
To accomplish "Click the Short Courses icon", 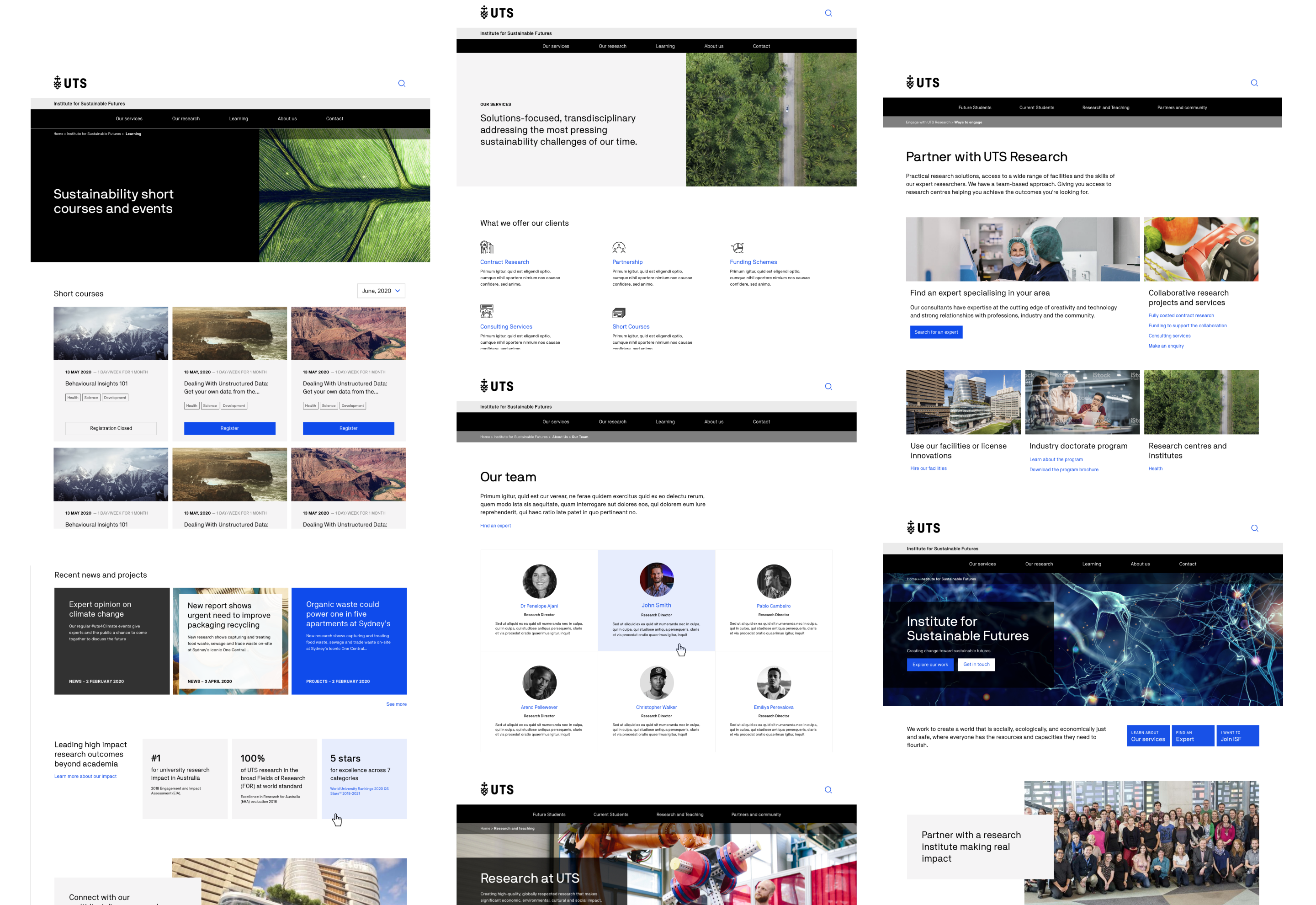I will point(619,313).
